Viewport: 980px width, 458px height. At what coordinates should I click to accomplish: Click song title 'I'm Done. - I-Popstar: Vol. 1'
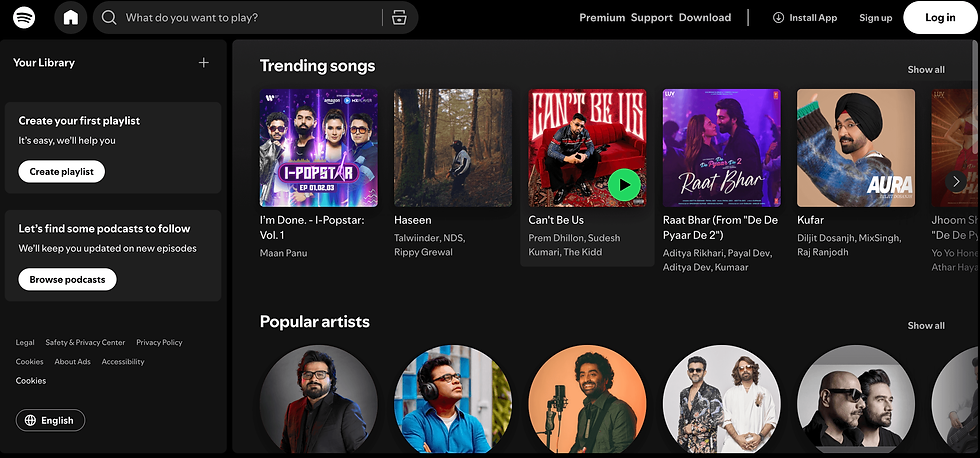[312, 227]
